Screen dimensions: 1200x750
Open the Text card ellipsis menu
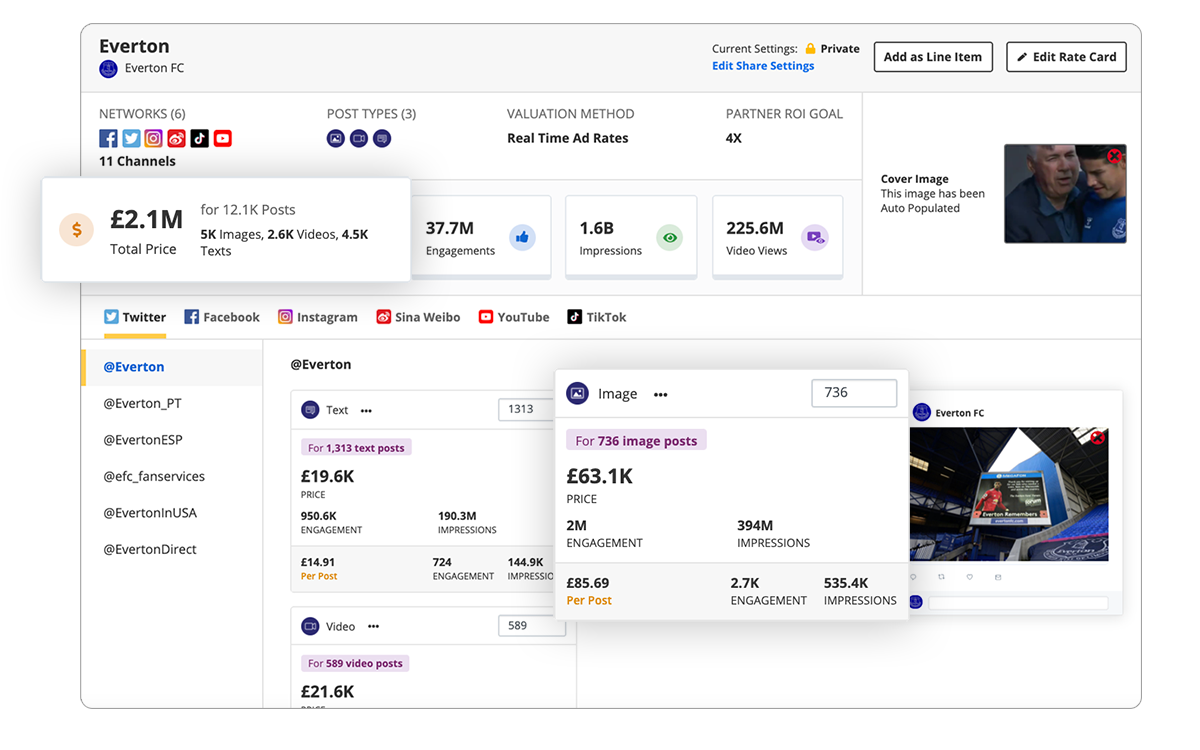366,411
